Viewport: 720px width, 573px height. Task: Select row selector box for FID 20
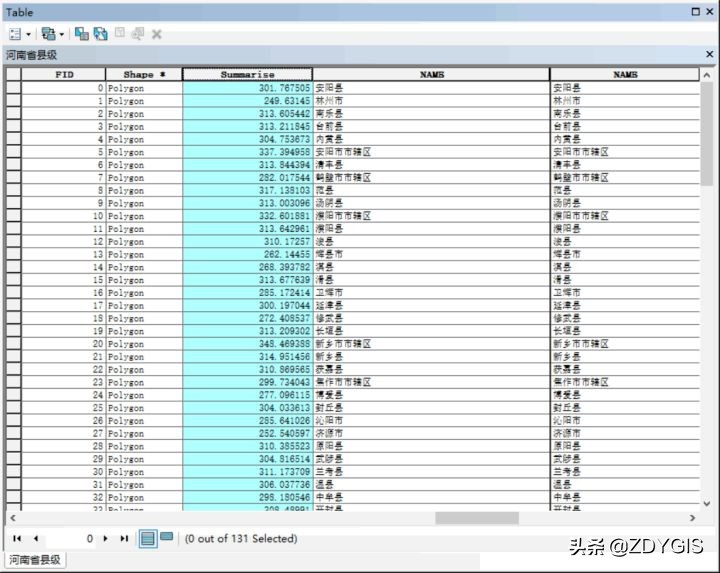14,343
